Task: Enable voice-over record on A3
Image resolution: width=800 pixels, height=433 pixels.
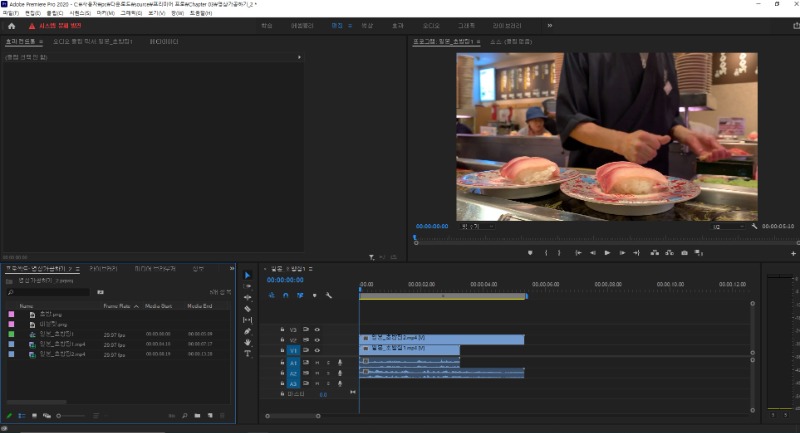Action: [340, 384]
